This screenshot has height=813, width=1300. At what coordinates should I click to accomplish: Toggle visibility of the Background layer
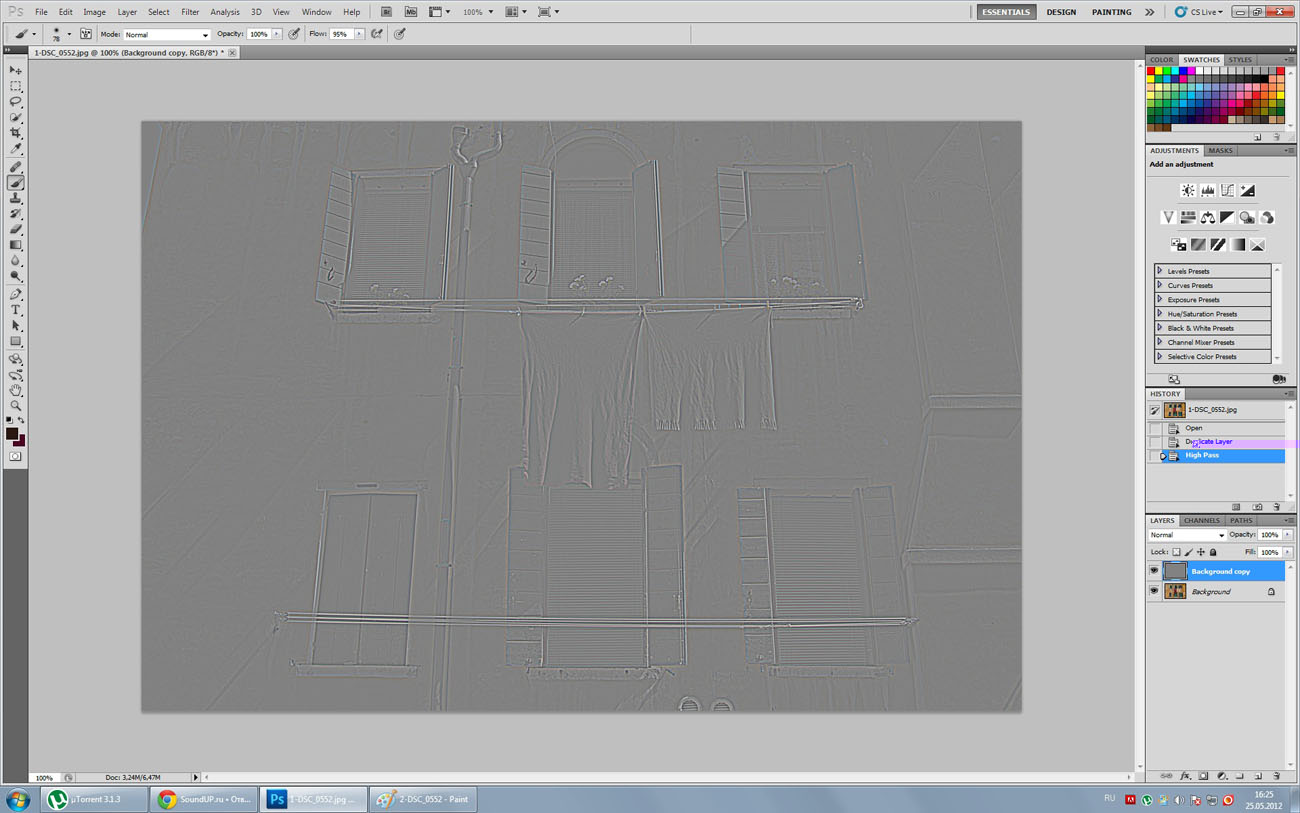(1154, 592)
